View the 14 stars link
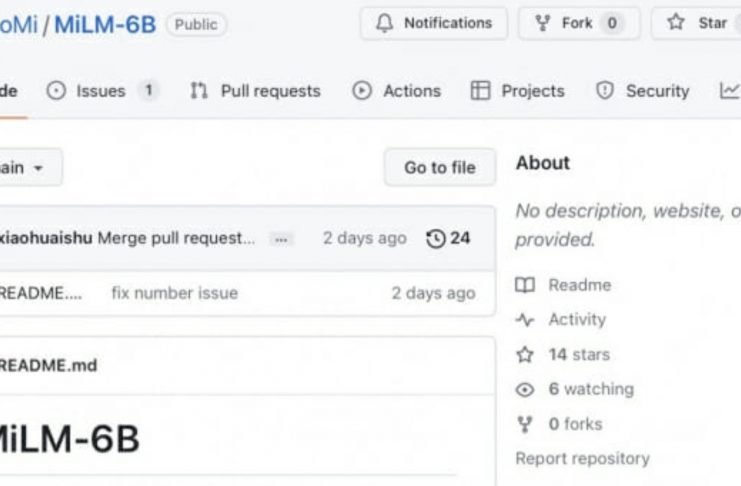This screenshot has height=486, width=741. coord(563,355)
